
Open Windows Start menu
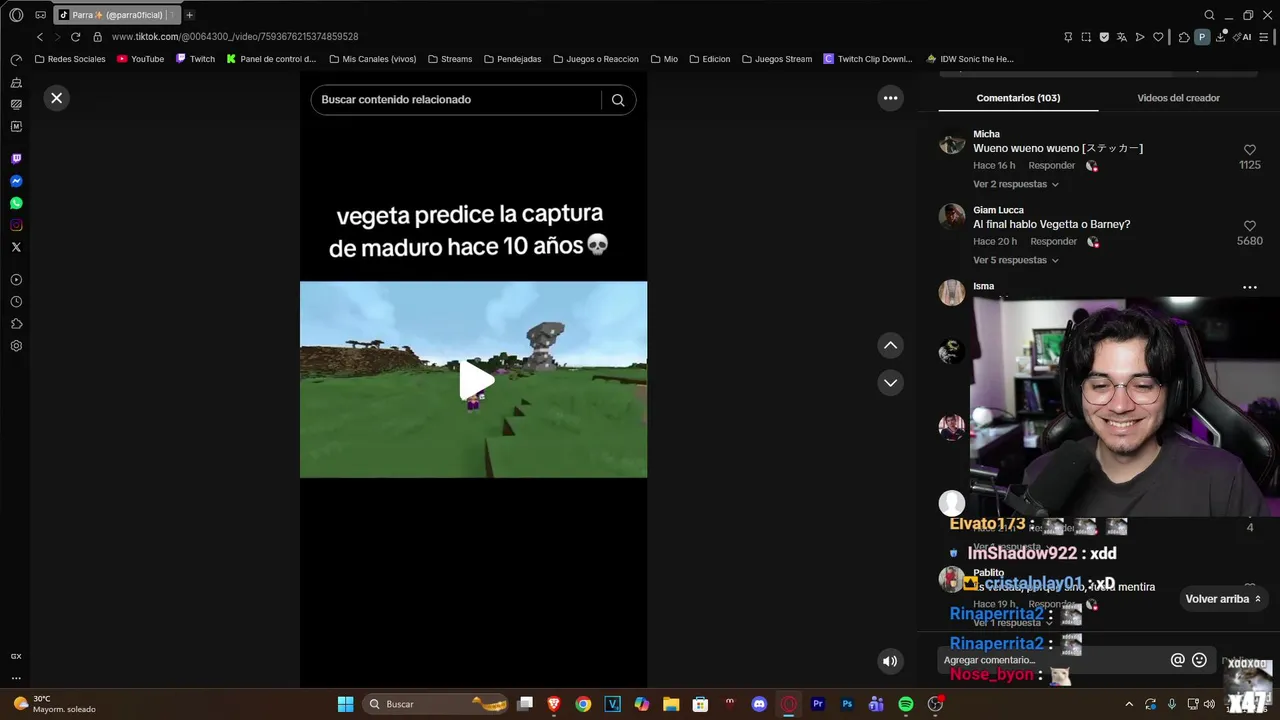[x=345, y=704]
